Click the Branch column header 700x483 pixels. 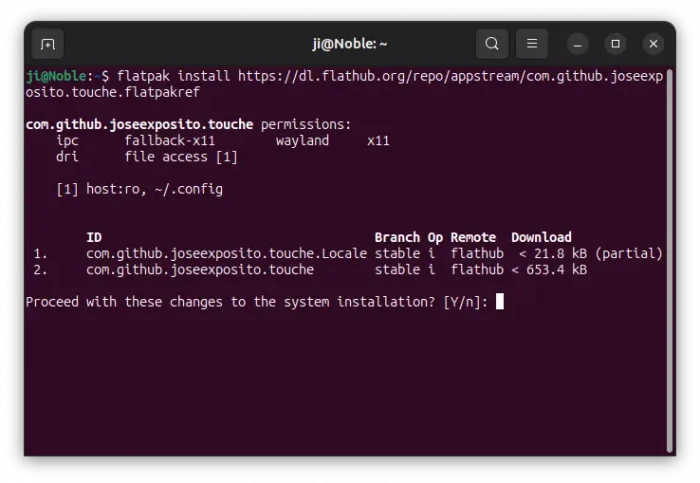coord(397,237)
